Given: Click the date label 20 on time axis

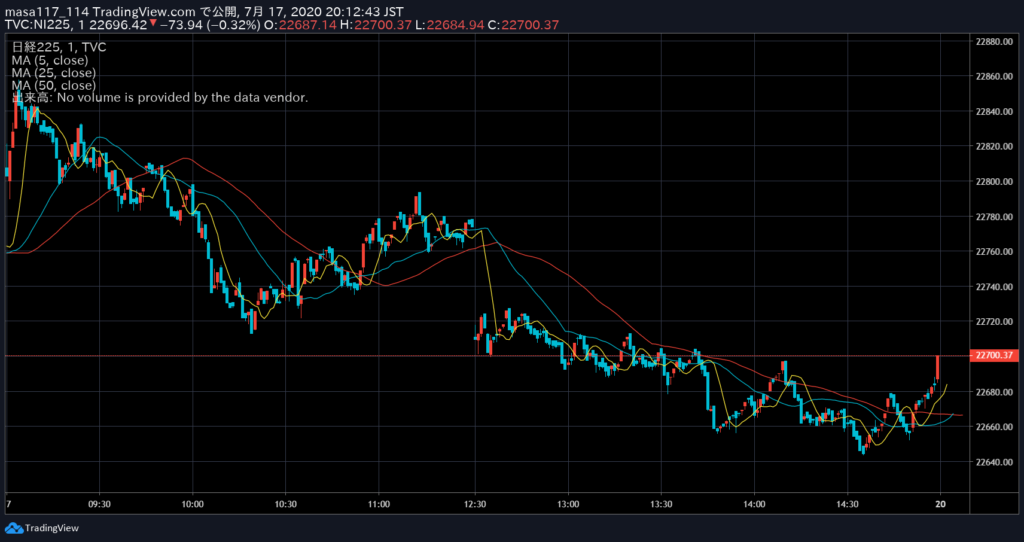Looking at the screenshot, I should click(x=940, y=504).
